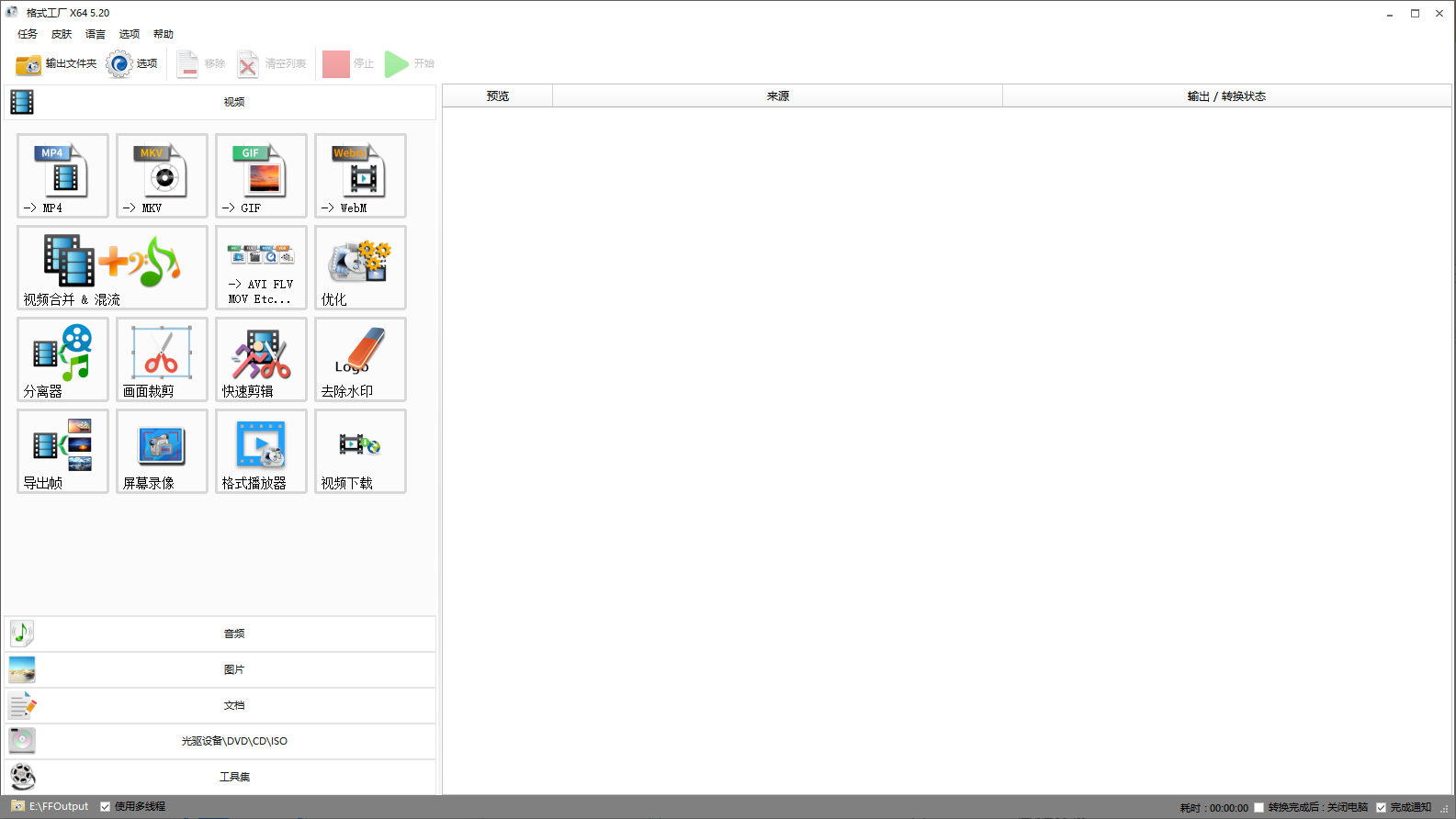The width and height of the screenshot is (1456, 819).
Task: Click the 耗时 : 00:00:00 status text
Action: click(x=1213, y=808)
